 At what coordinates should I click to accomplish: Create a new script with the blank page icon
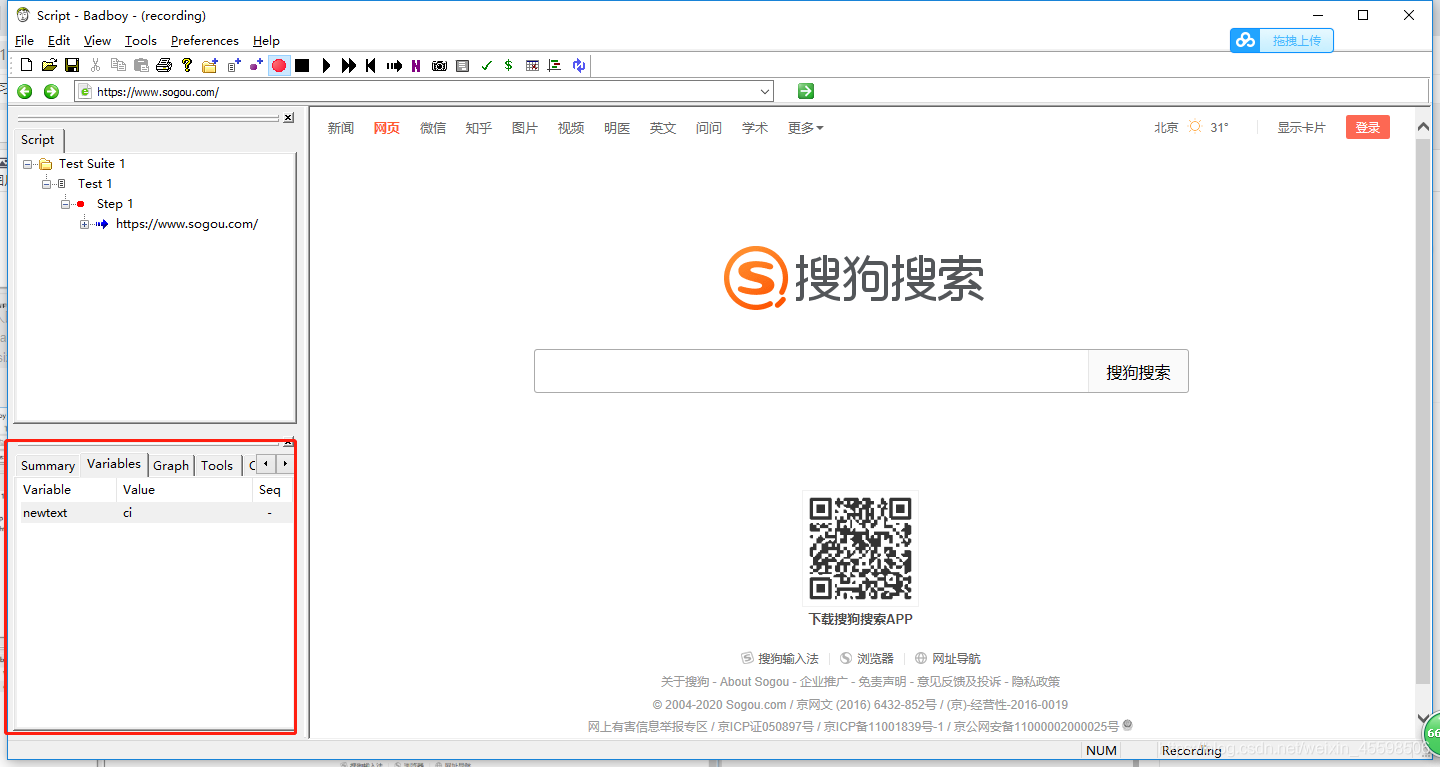tap(27, 65)
